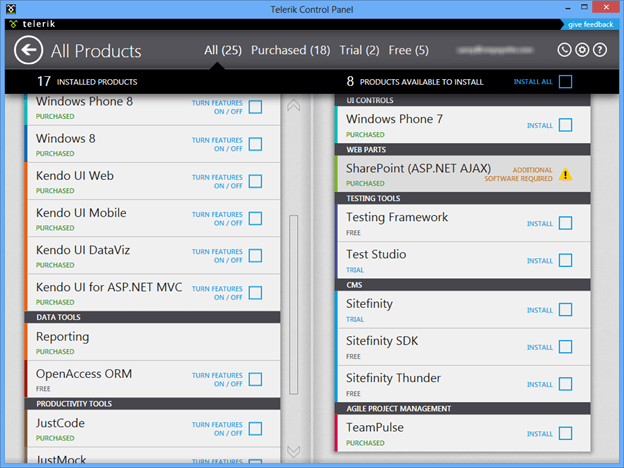Select SharePoint (ASP.NET AJAX) product
Image resolution: width=624 pixels, height=468 pixels.
pyautogui.click(x=462, y=174)
